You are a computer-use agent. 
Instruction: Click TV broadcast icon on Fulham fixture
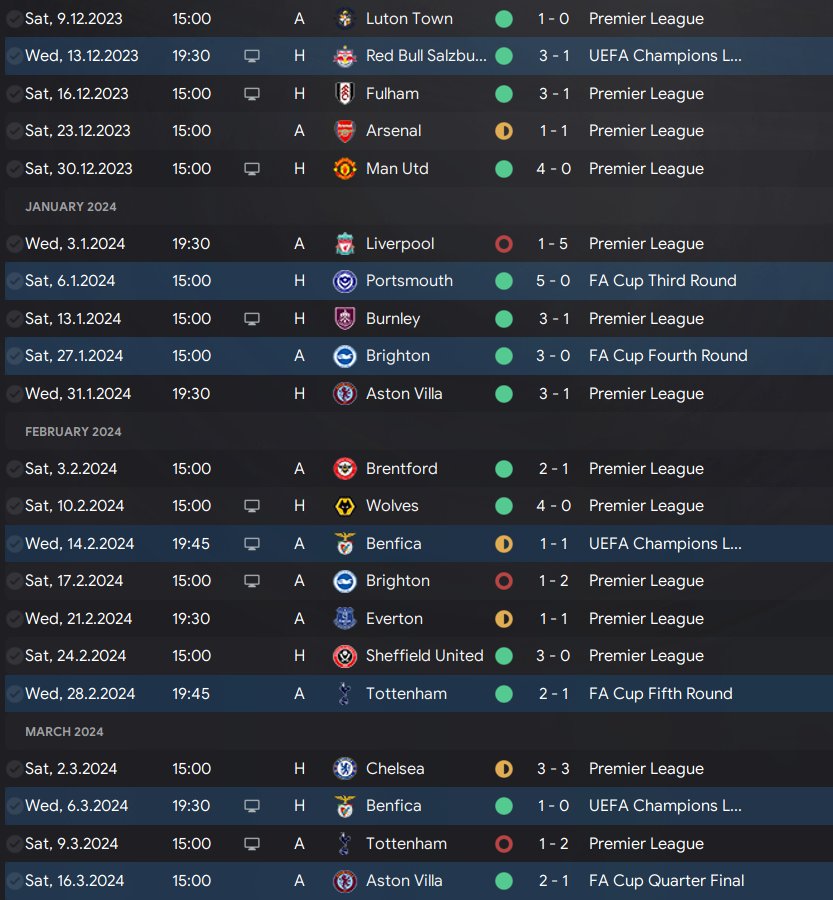252,94
